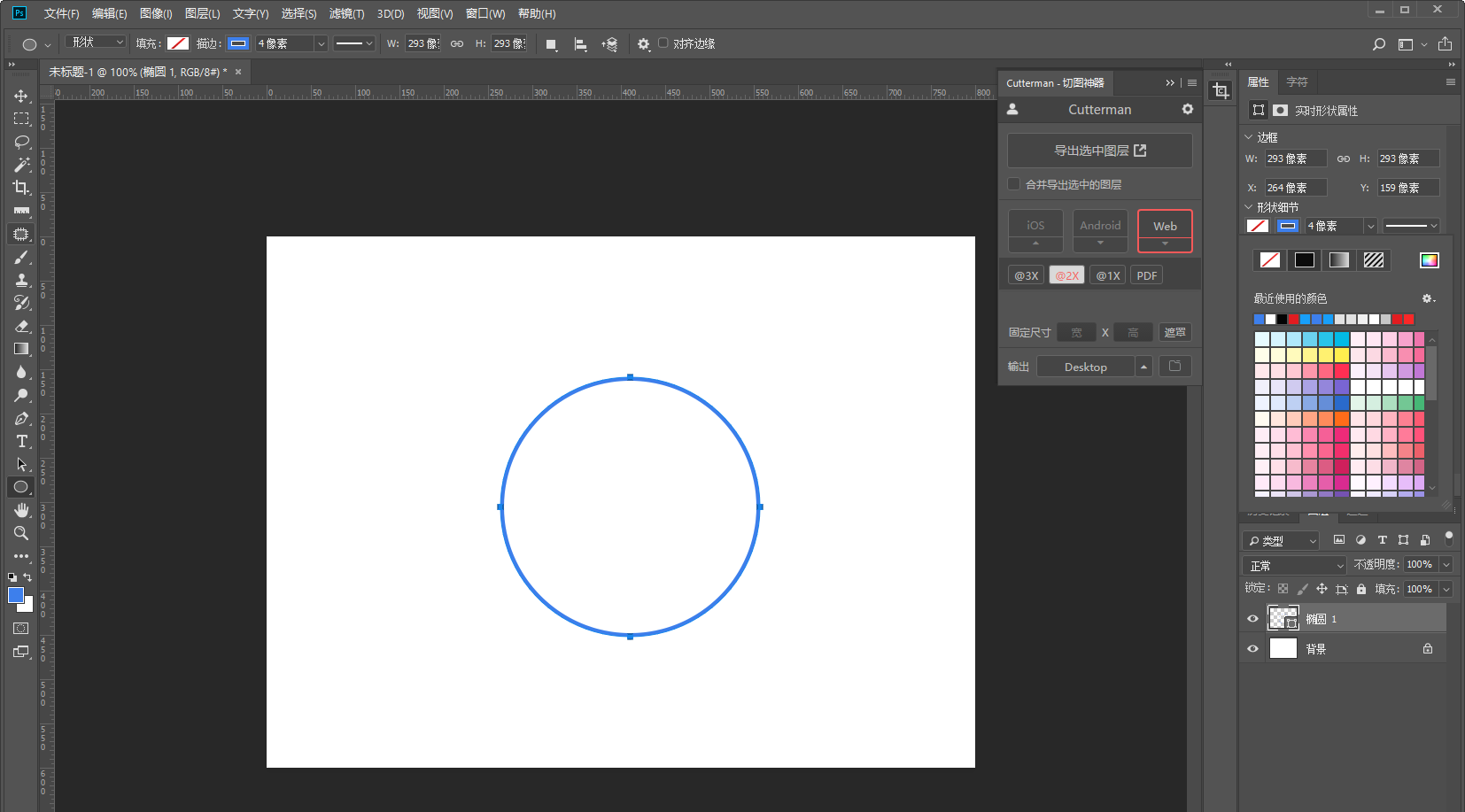Click the X position field 264 像素
This screenshot has height=812, width=1465.
[1295, 188]
